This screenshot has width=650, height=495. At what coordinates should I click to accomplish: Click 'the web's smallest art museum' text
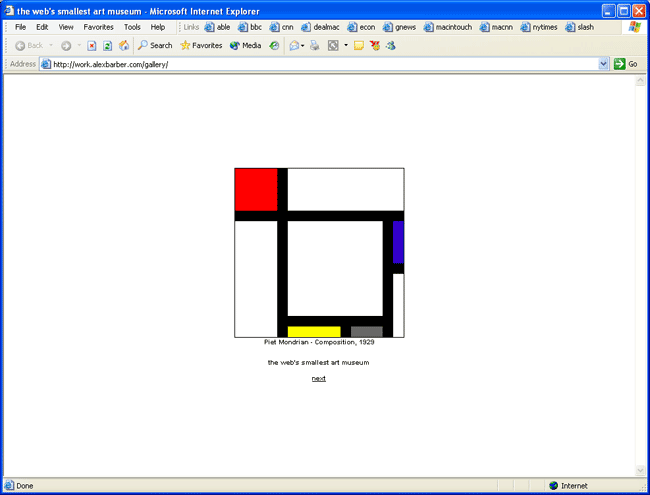(318, 362)
